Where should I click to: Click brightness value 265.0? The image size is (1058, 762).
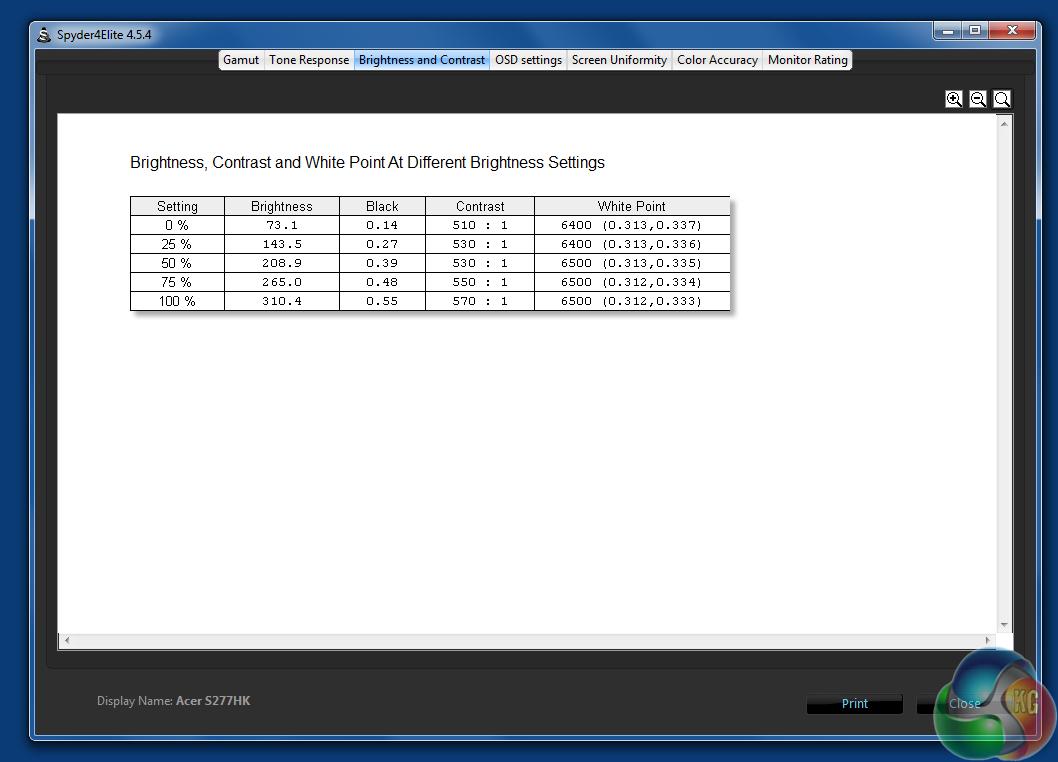point(282,282)
